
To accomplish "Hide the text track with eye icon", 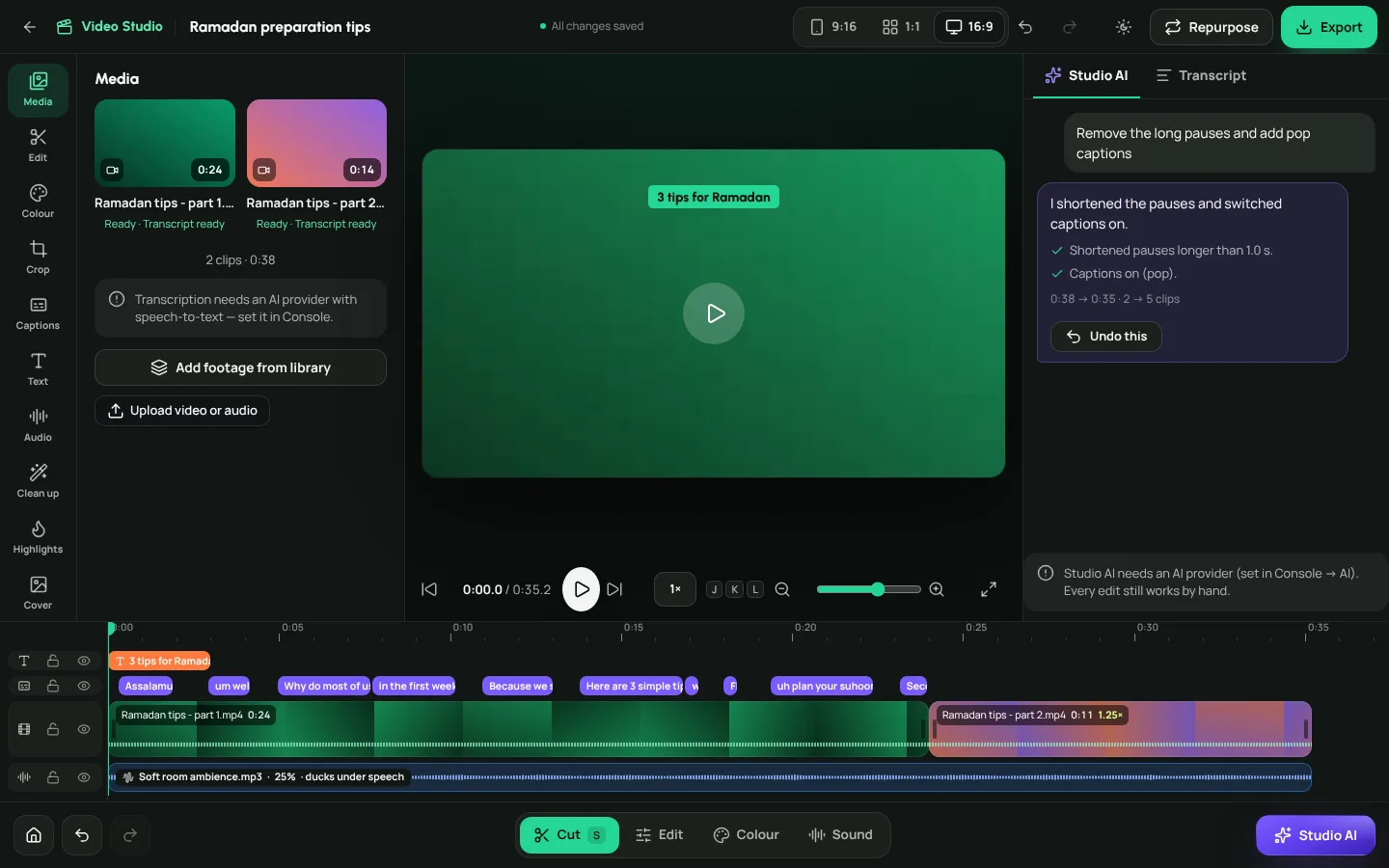I will pos(84,661).
